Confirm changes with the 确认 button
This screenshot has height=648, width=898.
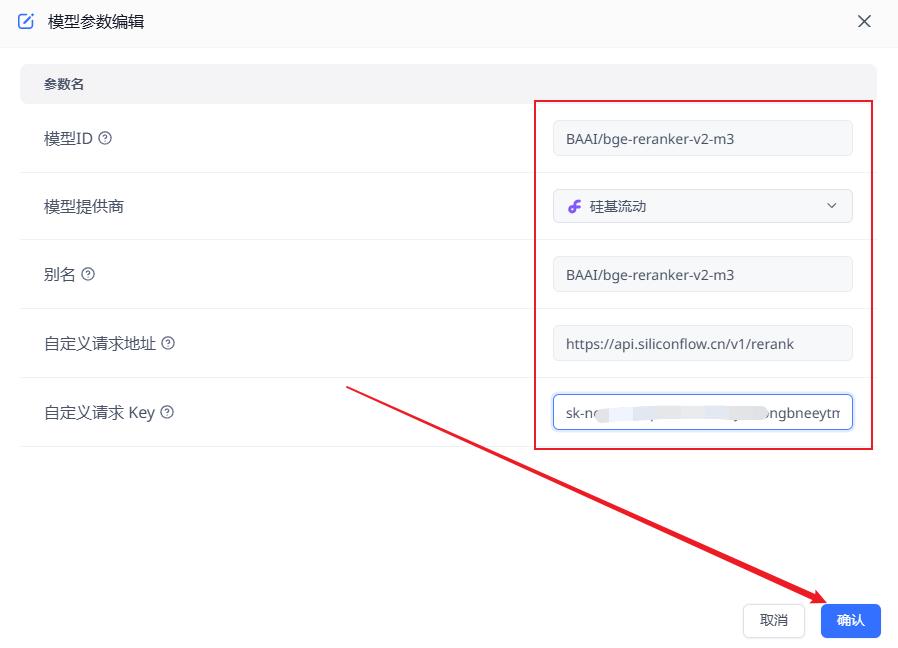tap(850, 620)
